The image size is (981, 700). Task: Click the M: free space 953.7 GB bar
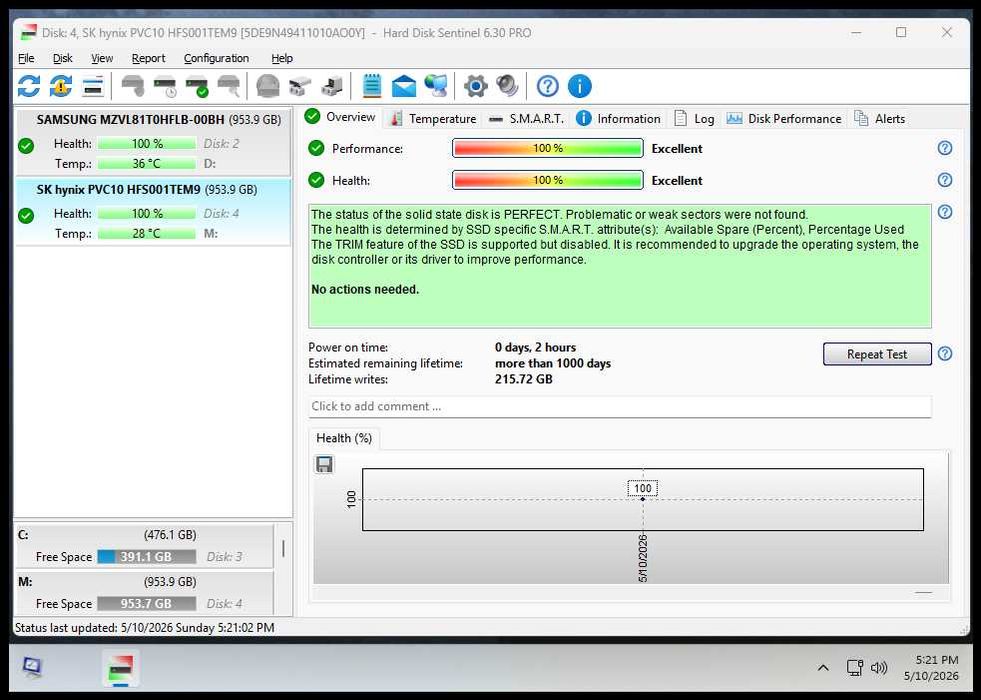(146, 604)
